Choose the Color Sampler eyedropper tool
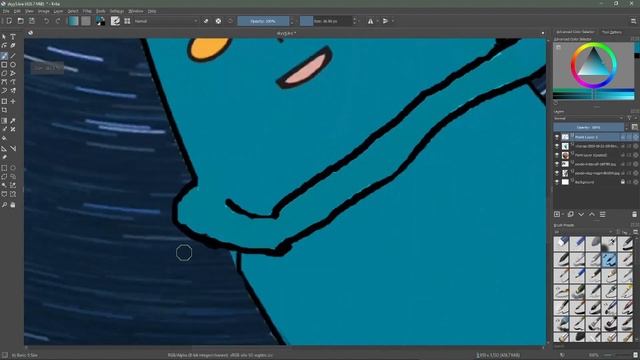This screenshot has width=640, height=360. 13,121
